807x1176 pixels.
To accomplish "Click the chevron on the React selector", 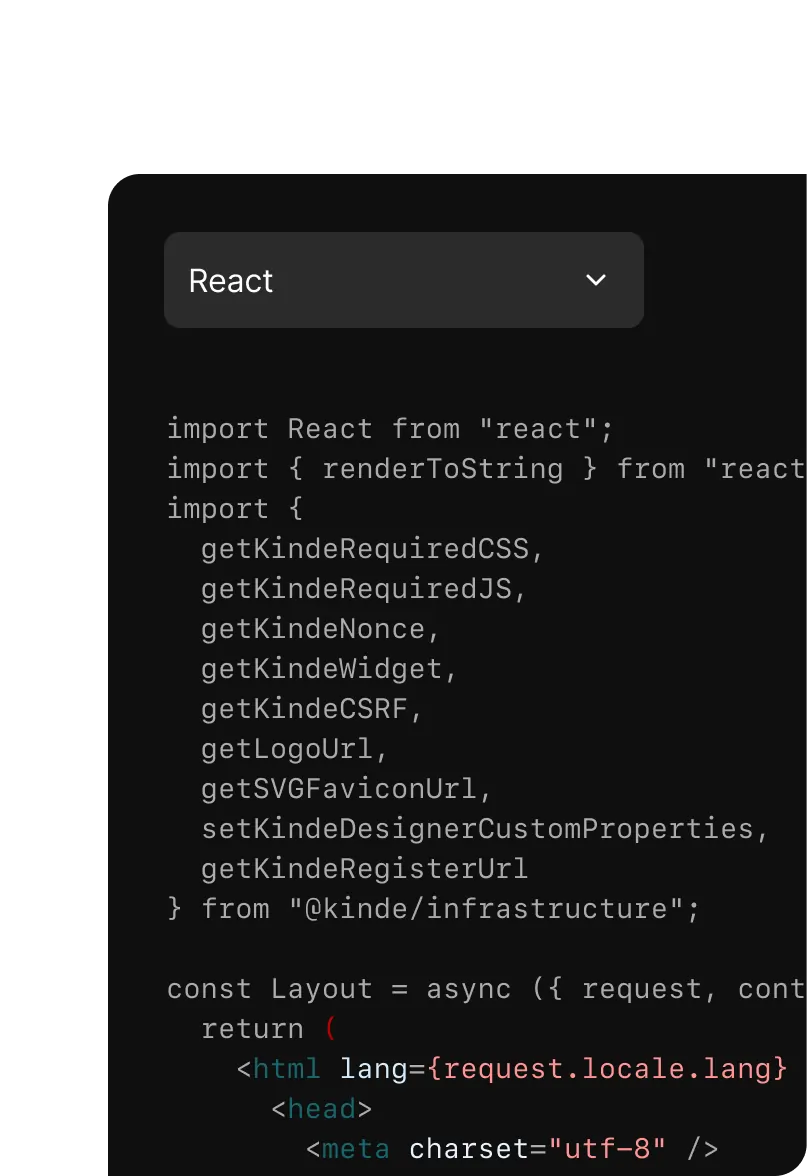I will coord(596,281).
